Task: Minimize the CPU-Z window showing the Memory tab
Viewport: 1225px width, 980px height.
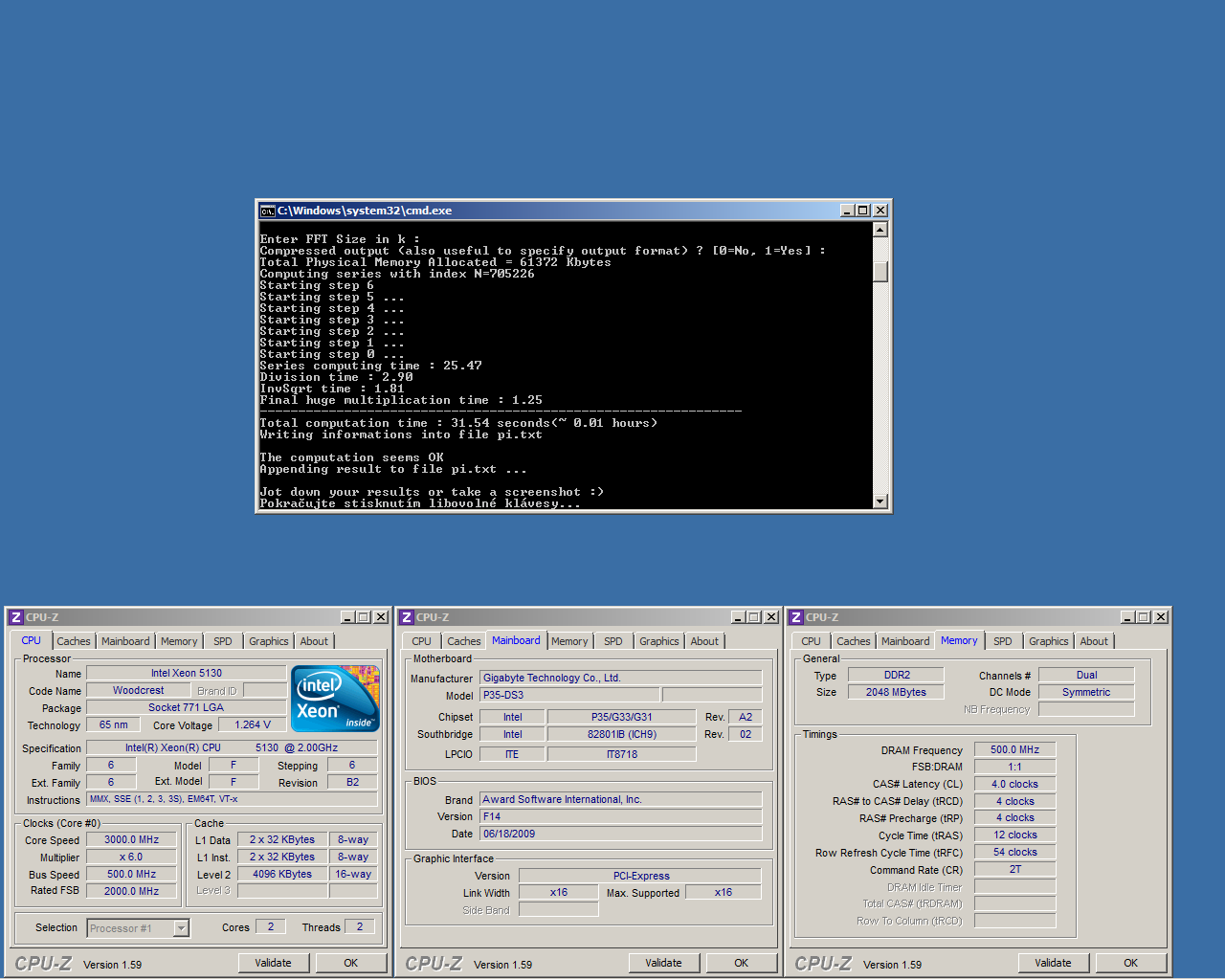Action: (x=1127, y=617)
